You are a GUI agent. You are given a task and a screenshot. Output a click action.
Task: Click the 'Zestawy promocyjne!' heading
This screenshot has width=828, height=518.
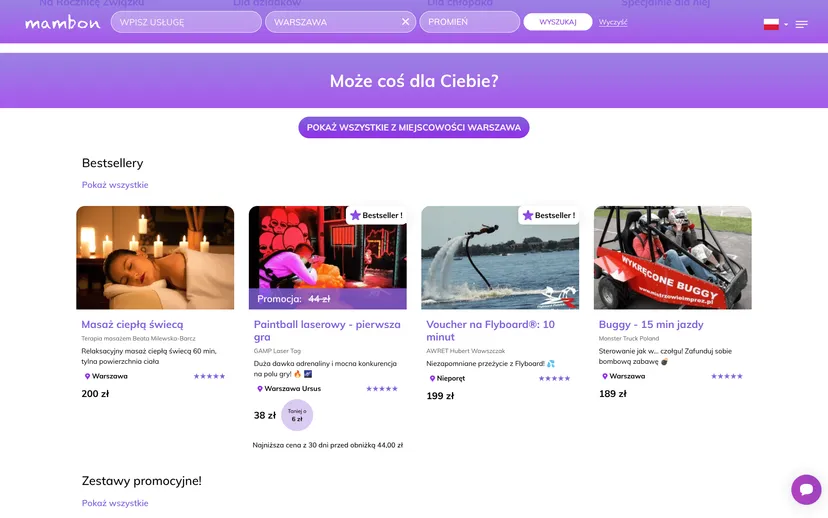point(142,481)
